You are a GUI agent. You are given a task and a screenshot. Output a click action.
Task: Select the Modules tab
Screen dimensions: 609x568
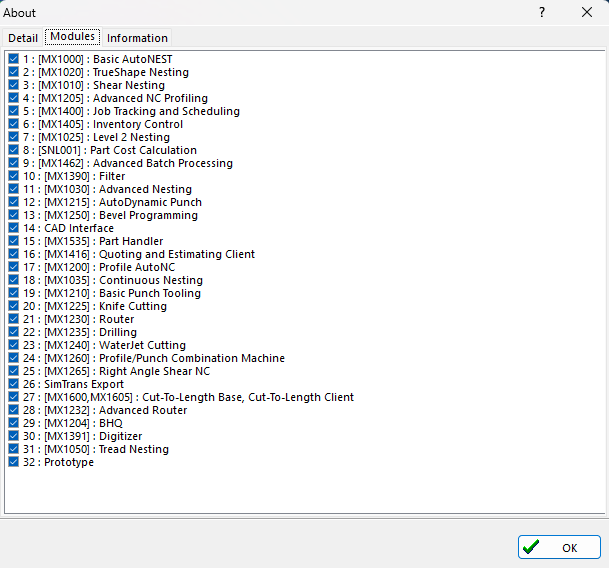73,37
